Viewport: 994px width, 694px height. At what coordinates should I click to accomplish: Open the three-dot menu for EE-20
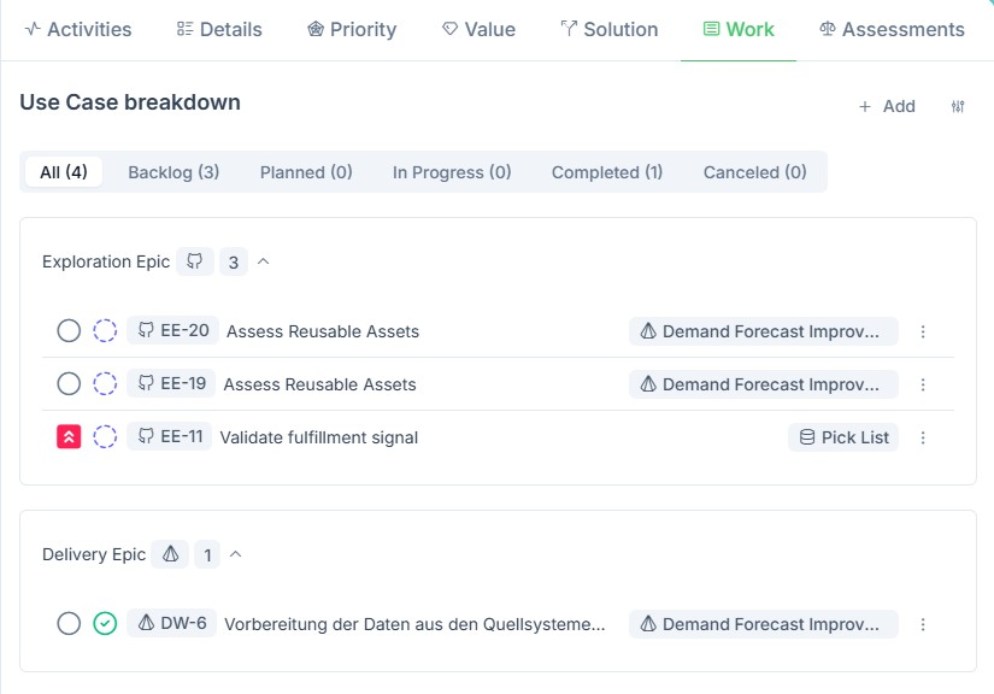(x=922, y=331)
